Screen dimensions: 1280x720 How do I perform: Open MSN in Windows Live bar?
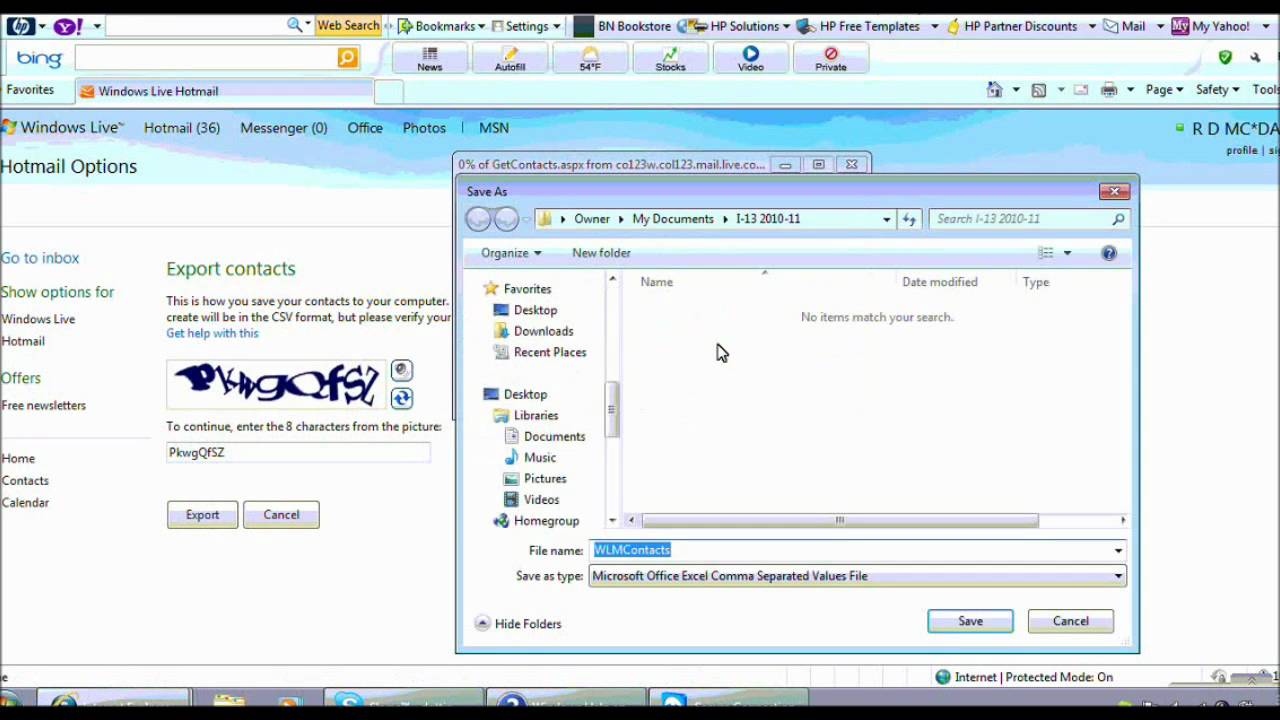coord(494,128)
